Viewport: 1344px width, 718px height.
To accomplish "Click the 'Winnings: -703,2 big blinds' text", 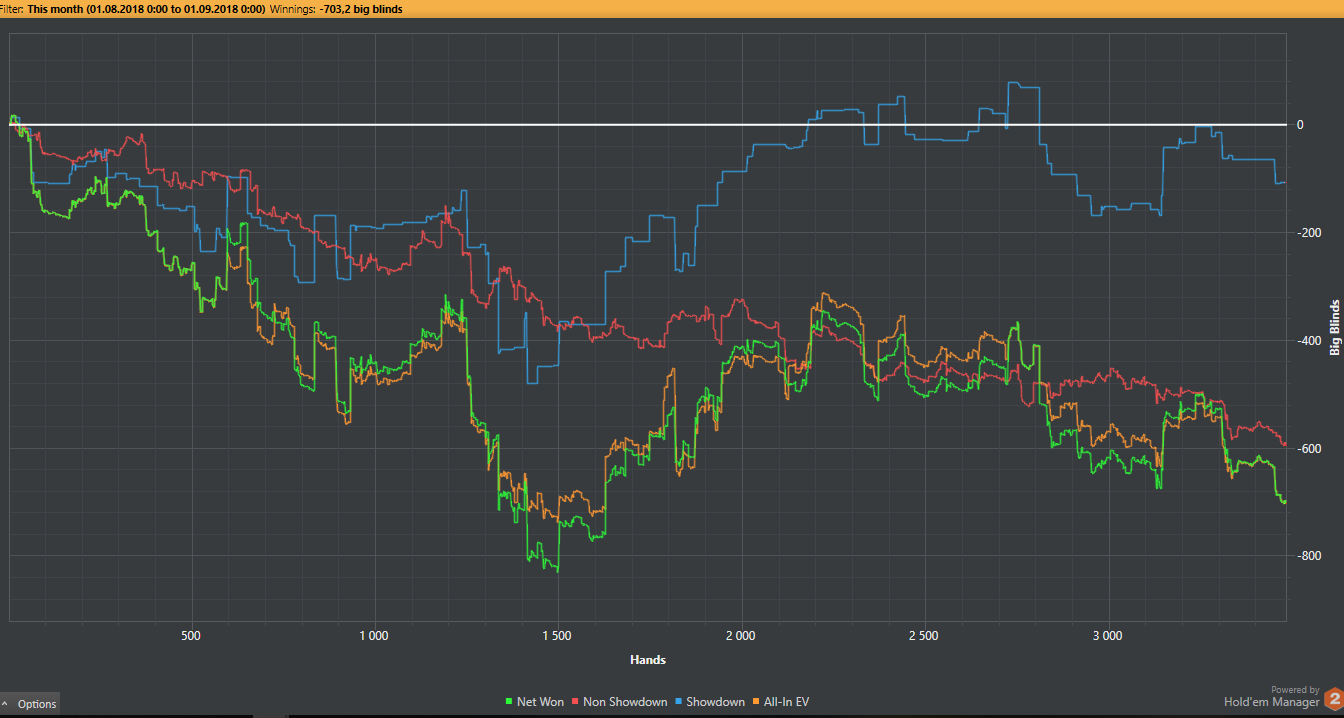I will tap(335, 8).
